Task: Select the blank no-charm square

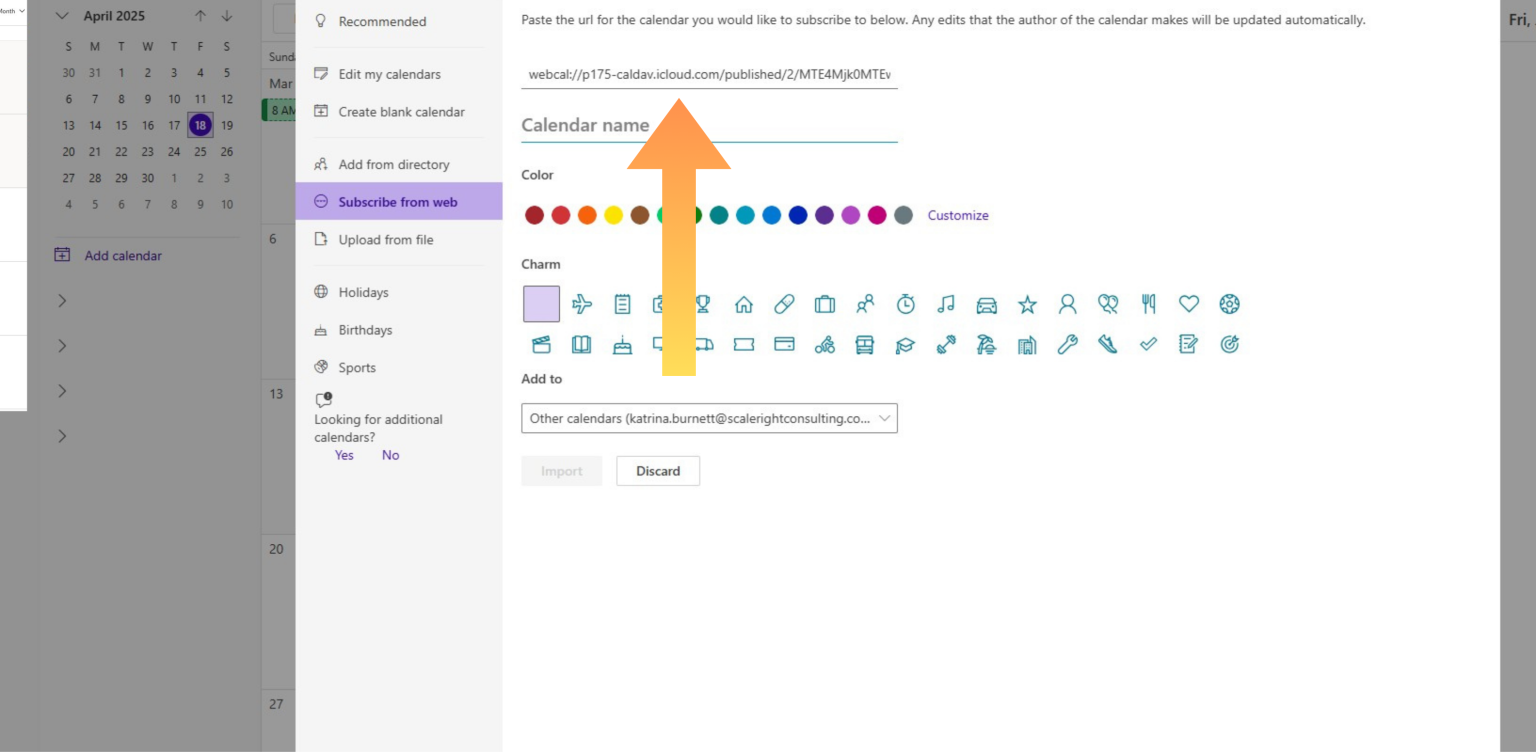Action: click(541, 304)
